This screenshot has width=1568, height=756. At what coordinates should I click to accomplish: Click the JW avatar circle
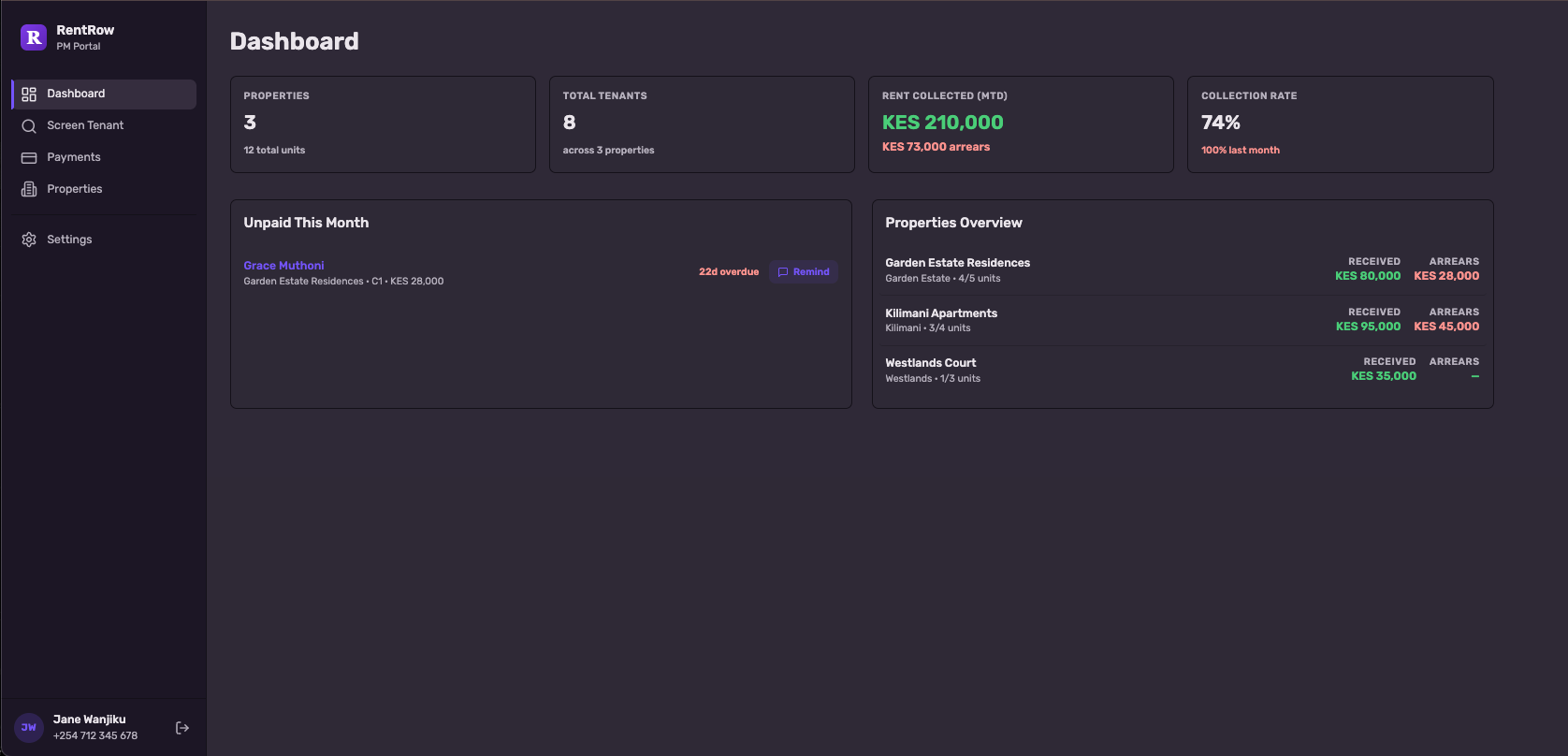pos(29,727)
